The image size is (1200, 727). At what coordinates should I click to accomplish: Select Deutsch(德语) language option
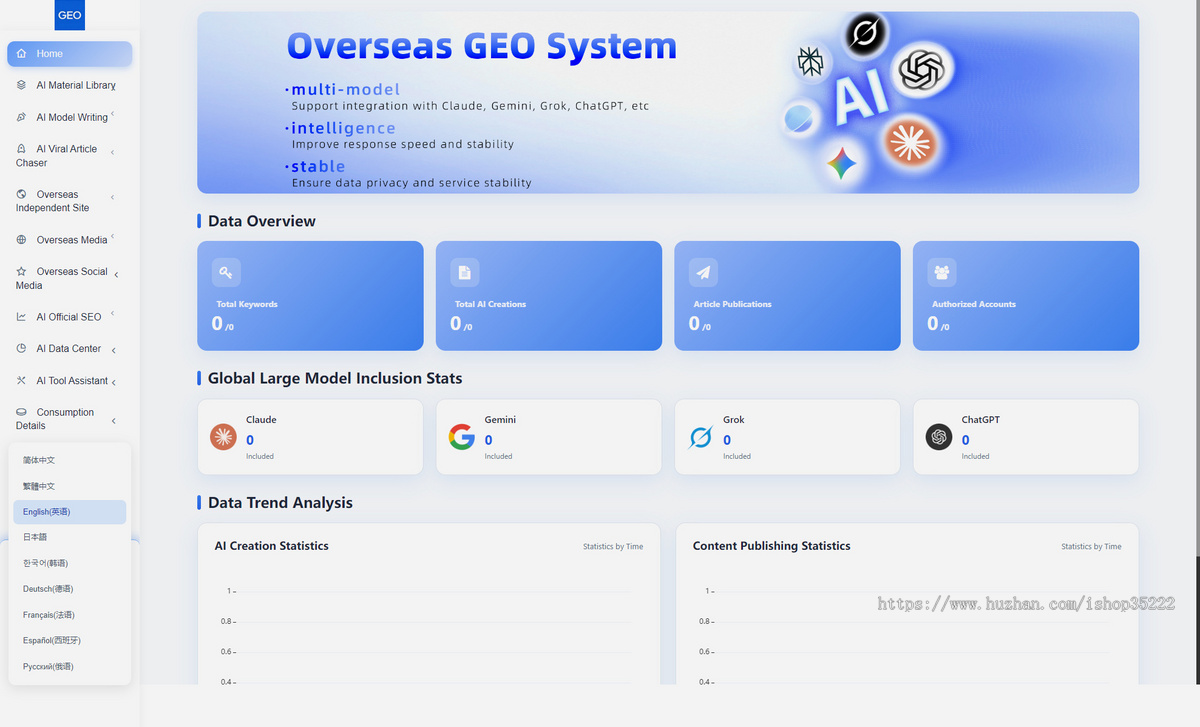(x=70, y=589)
